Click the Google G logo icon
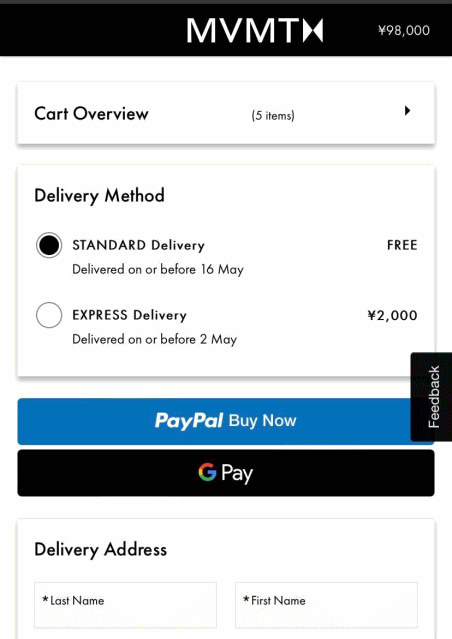 tap(207, 472)
